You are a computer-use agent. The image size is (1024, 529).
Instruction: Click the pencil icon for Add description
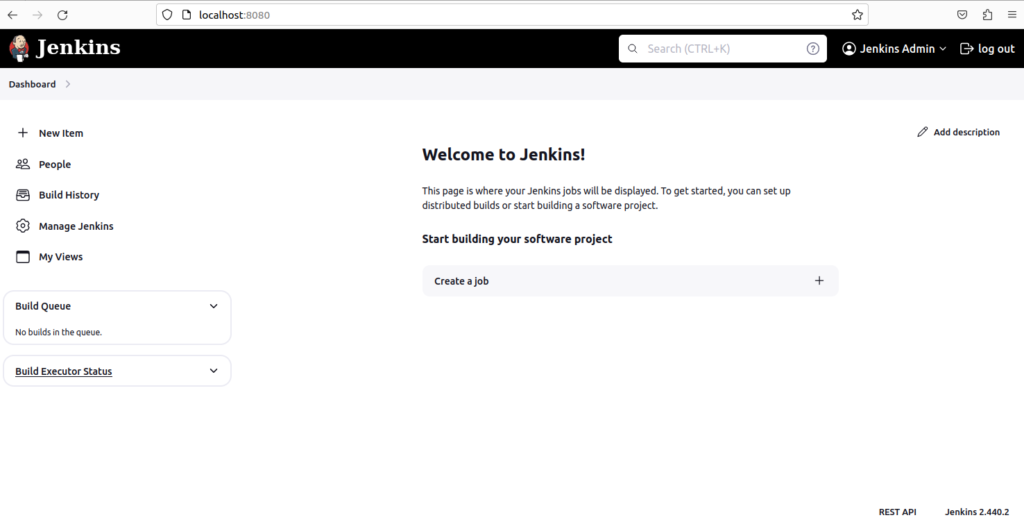922,132
